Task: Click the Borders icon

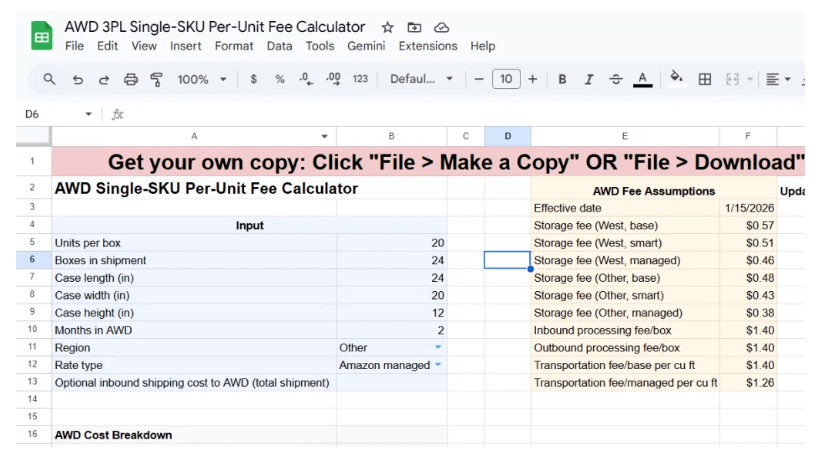Action: pyautogui.click(x=704, y=79)
